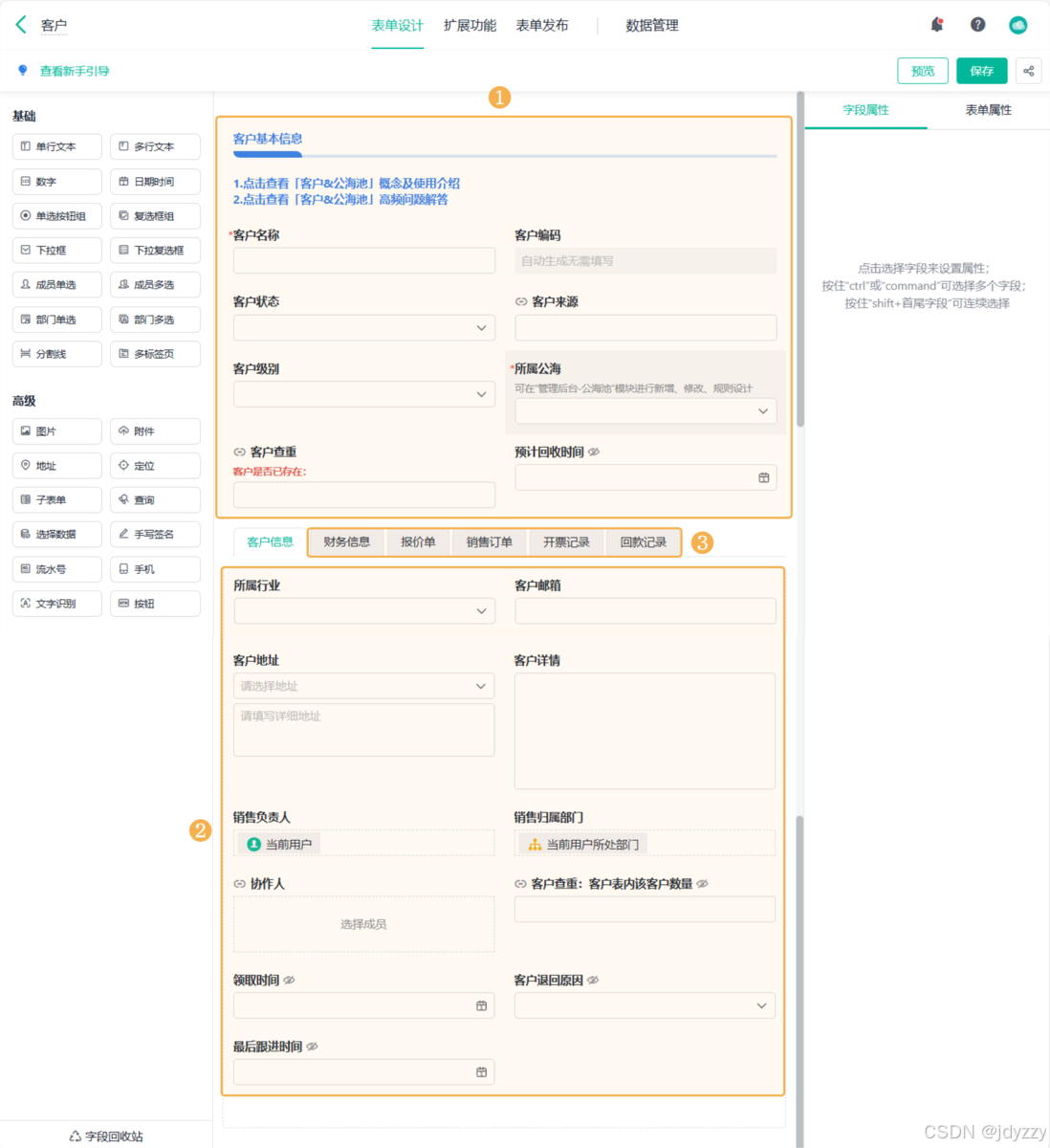Add a 手机 field
This screenshot has width=1050, height=1148.
[x=155, y=569]
